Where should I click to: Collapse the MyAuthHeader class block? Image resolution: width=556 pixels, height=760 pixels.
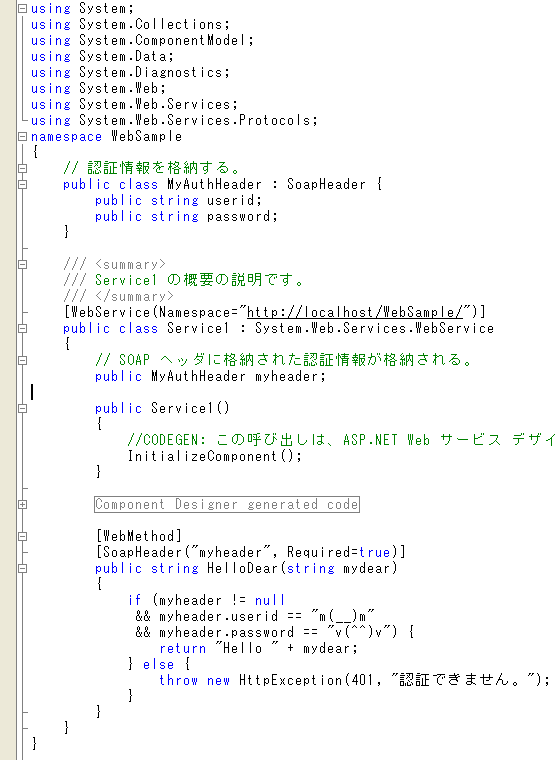pos(22,185)
